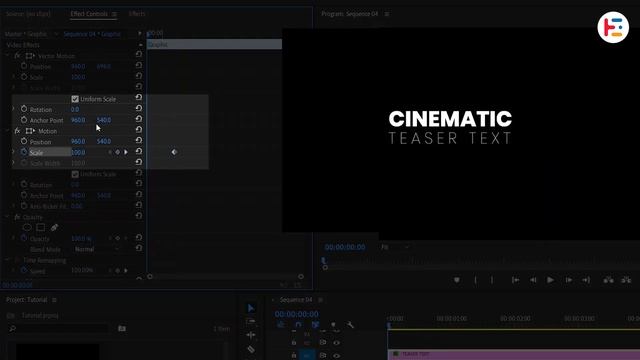Select Program: Sequence 04 tab

[x=349, y=14]
